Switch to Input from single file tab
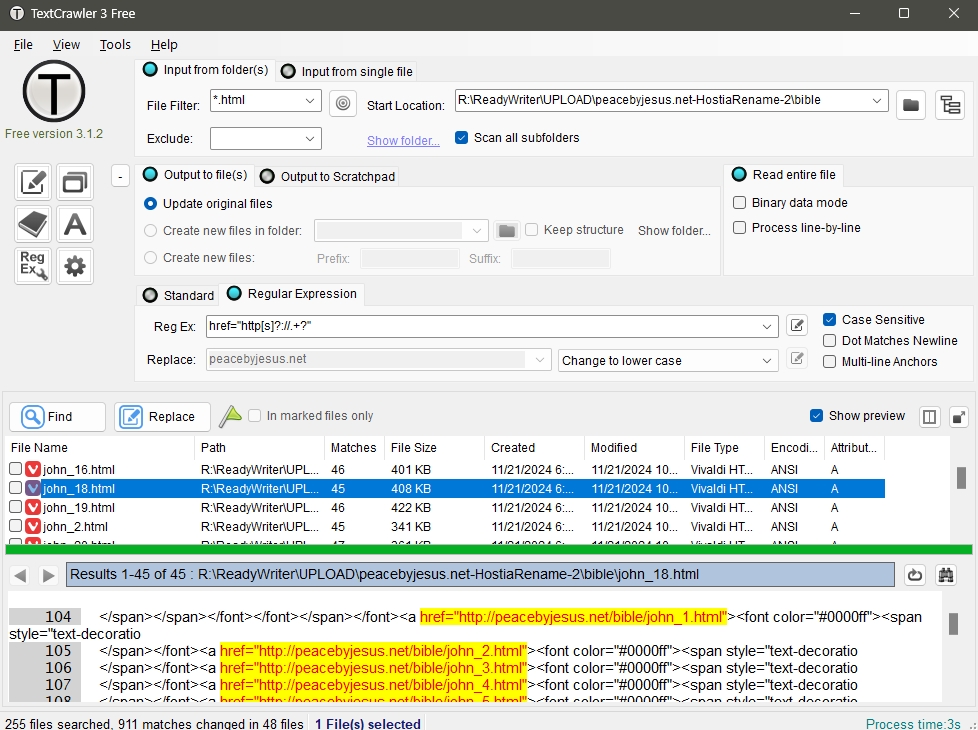Viewport: 978px width, 730px height. pyautogui.click(x=347, y=72)
